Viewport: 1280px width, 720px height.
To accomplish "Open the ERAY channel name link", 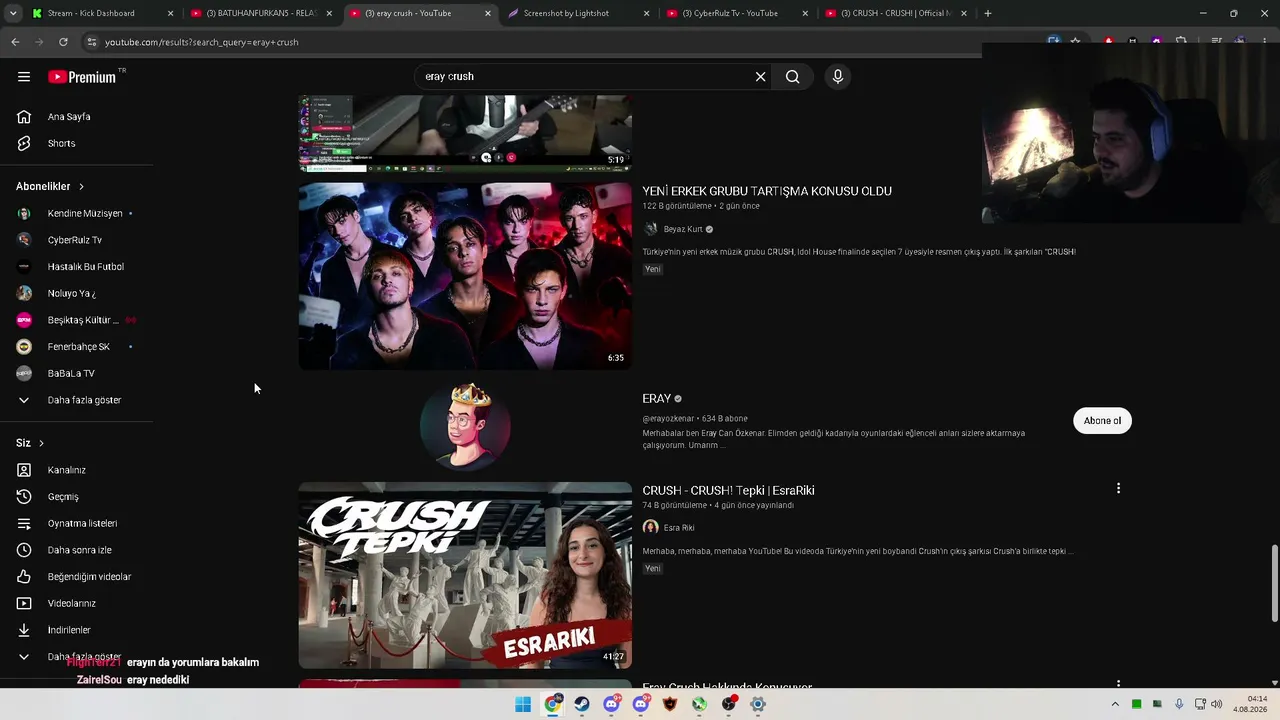I will point(656,399).
